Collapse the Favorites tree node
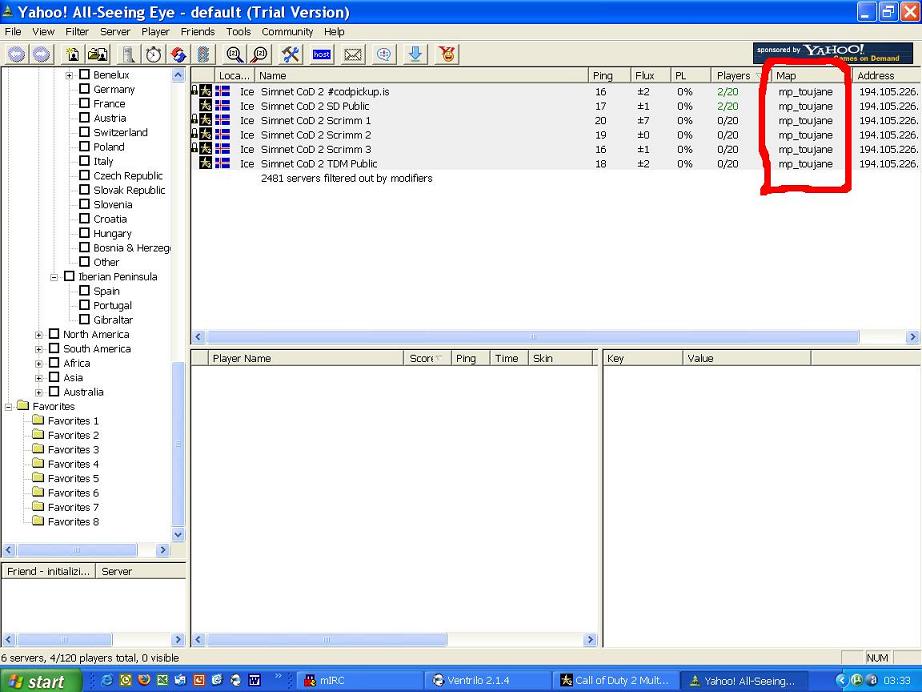922x692 pixels. pyautogui.click(x=8, y=406)
